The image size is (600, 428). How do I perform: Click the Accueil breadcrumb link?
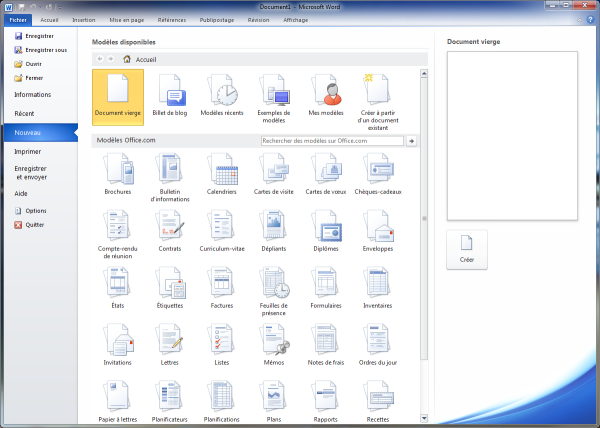[146, 59]
